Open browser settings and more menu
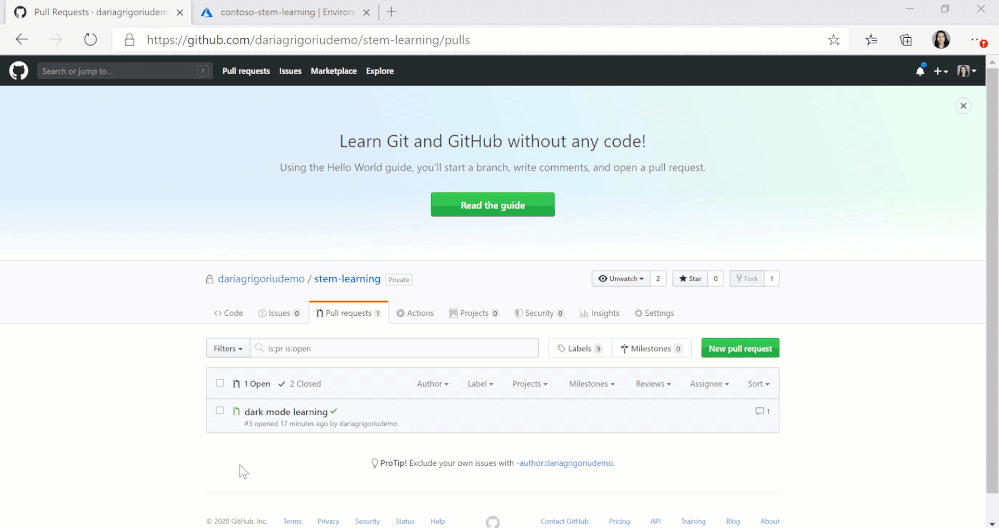999x528 pixels. click(x=978, y=40)
